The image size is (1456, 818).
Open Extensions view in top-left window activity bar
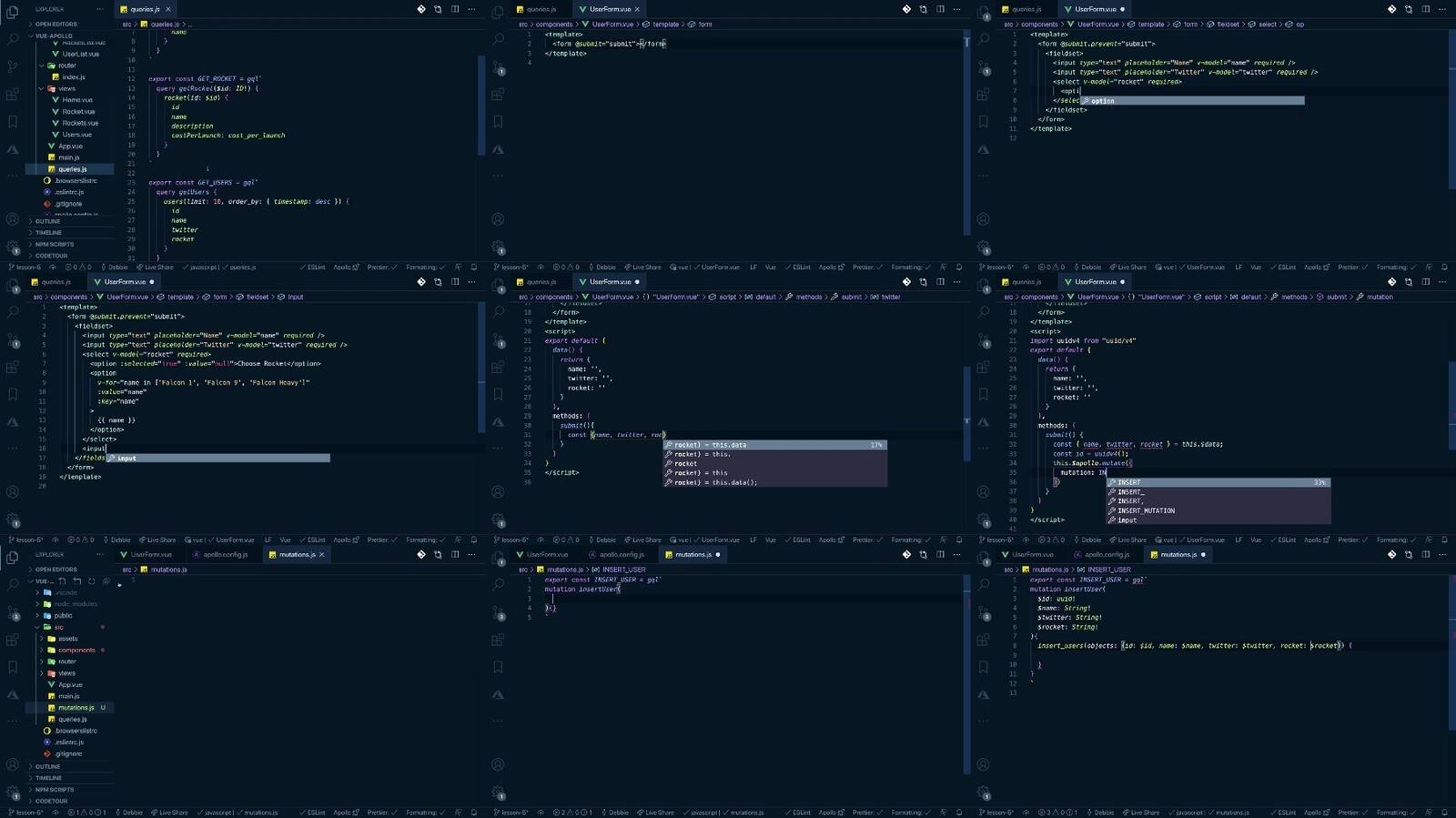pos(13,94)
